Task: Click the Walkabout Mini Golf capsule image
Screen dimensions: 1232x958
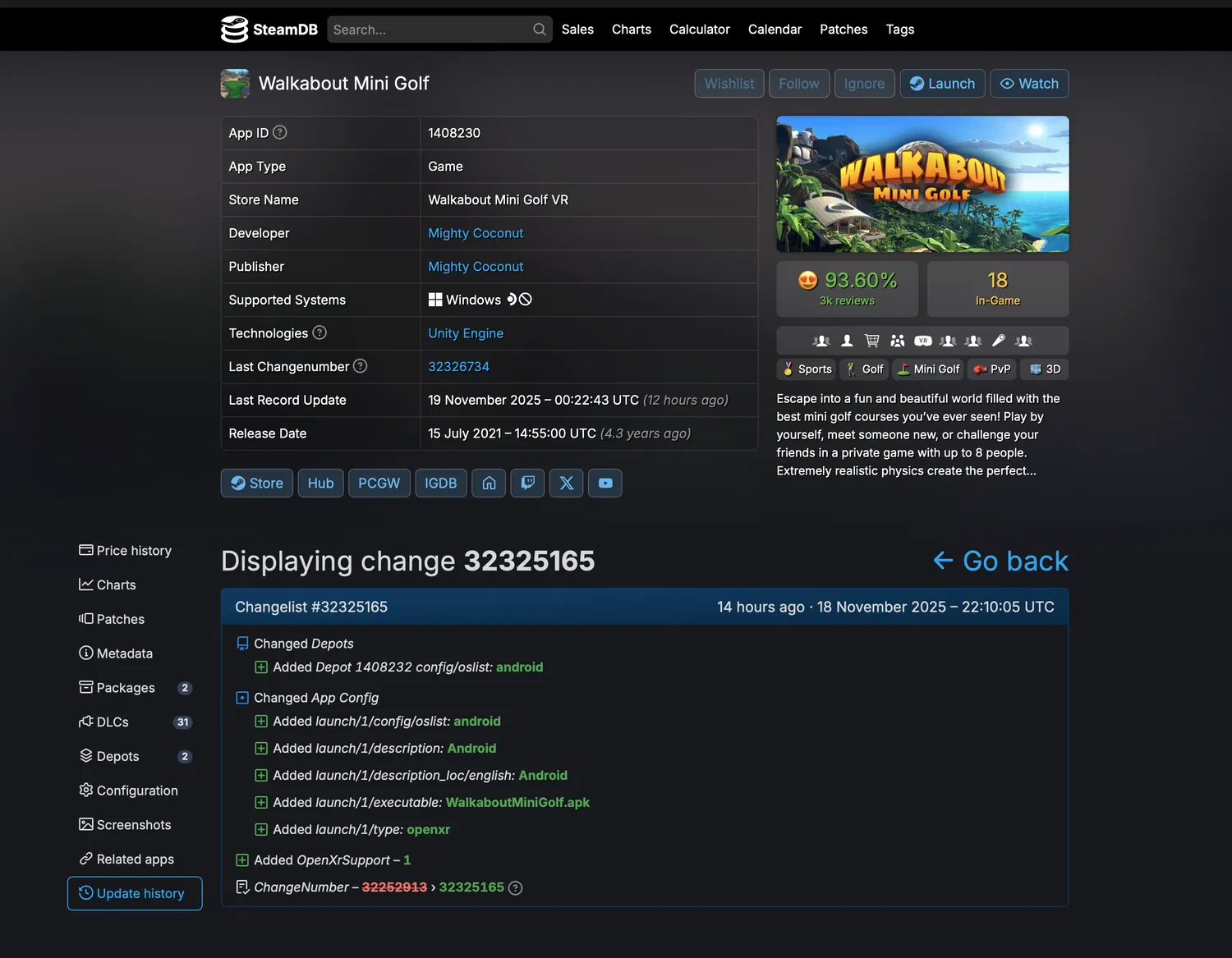Action: click(x=923, y=184)
